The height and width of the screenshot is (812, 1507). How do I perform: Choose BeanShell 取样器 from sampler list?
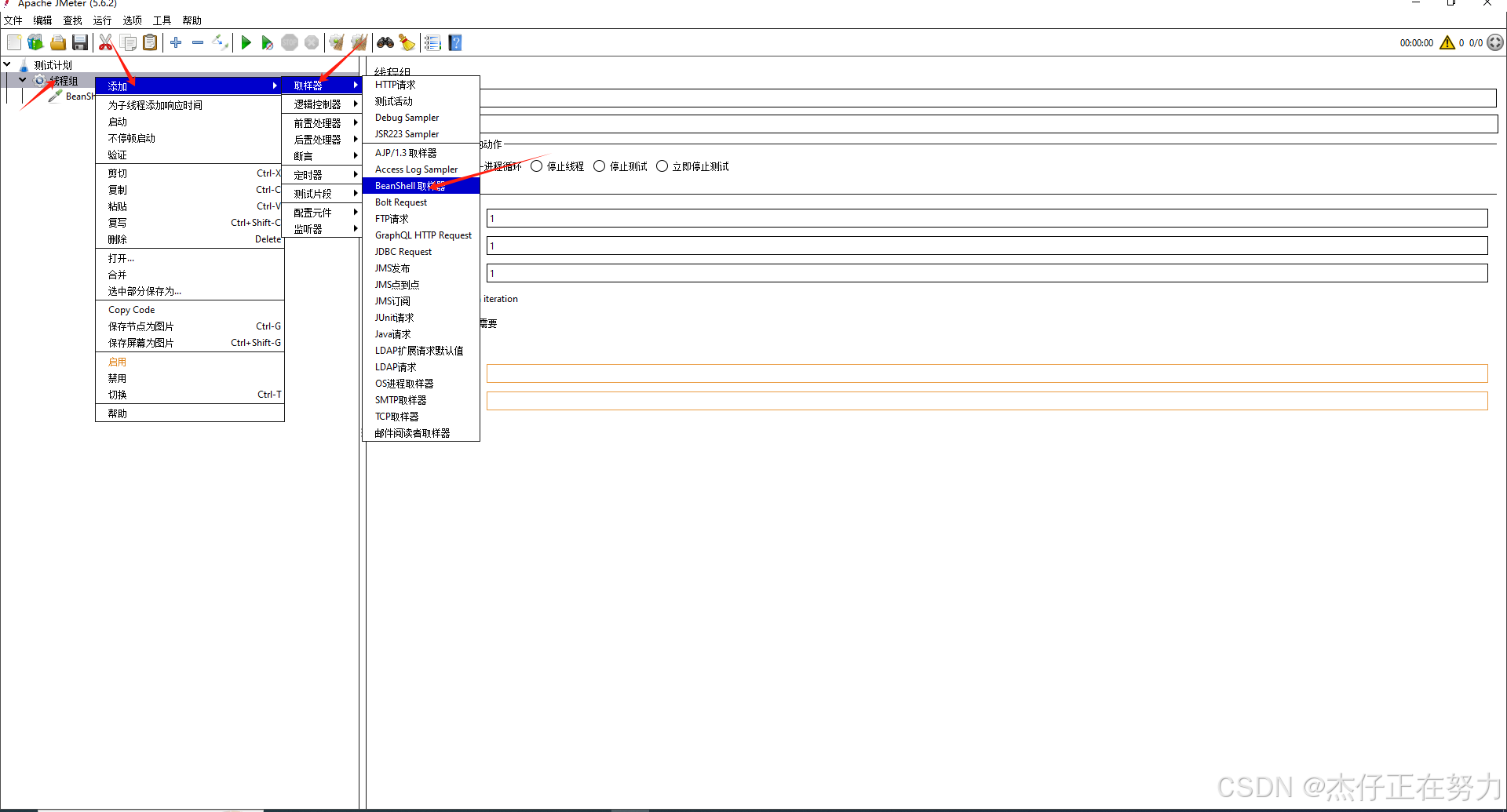pyautogui.click(x=421, y=186)
